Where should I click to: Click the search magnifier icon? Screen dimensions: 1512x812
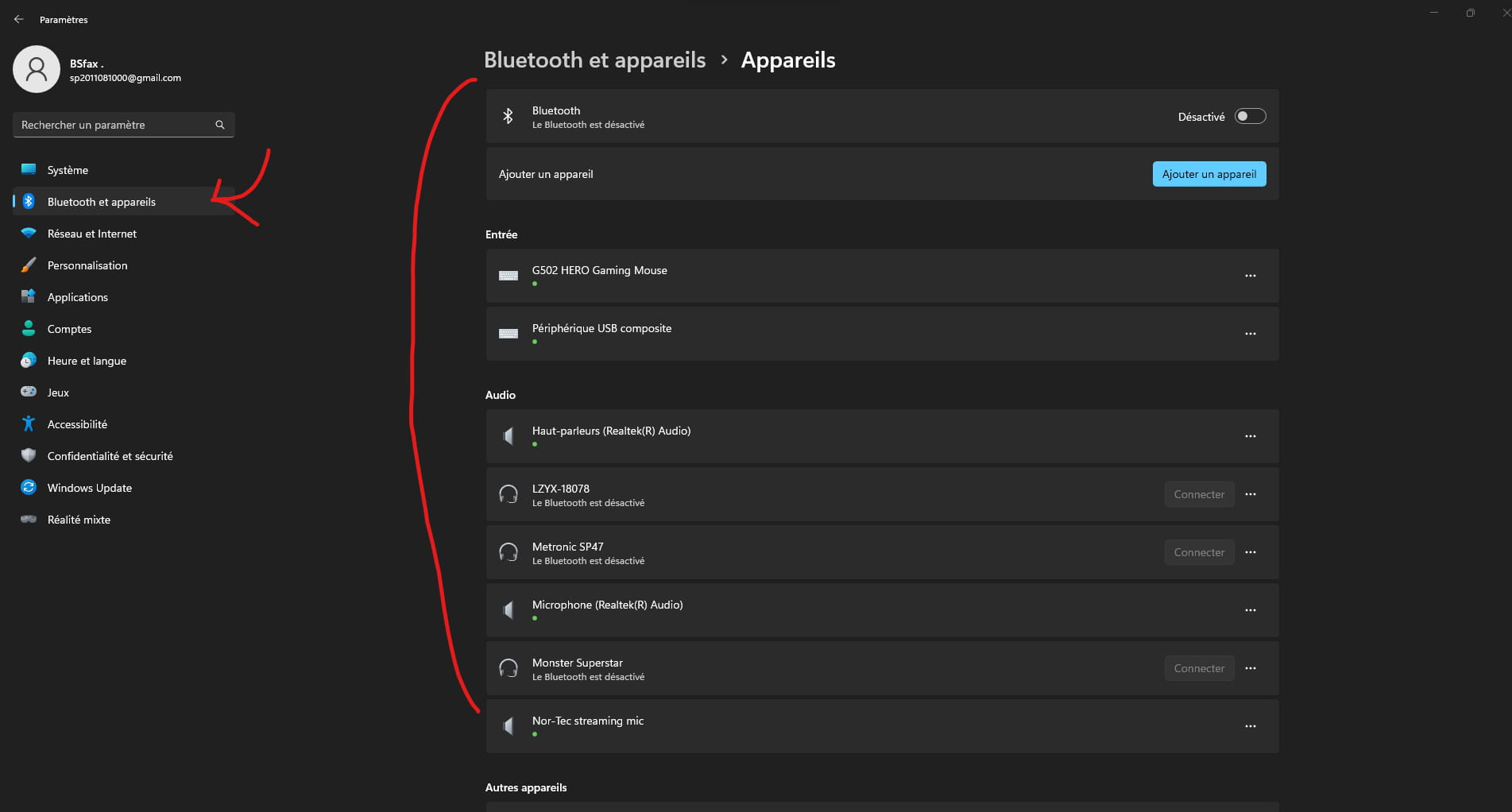220,125
